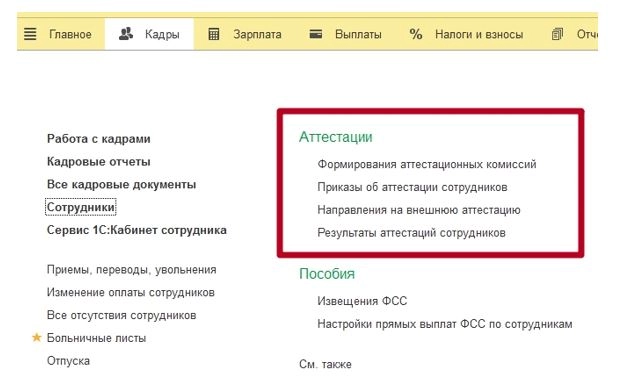Image resolution: width=632 pixels, height=392 pixels.
Task: Click the См. также heading
Action: pyautogui.click(x=325, y=364)
